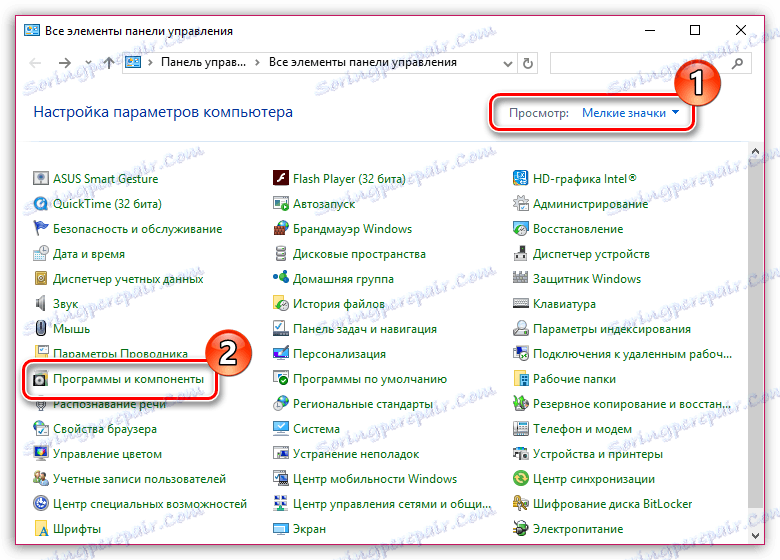The image size is (780, 560).
Task: Click the Программы и компоненты icon
Action: (x=40, y=379)
